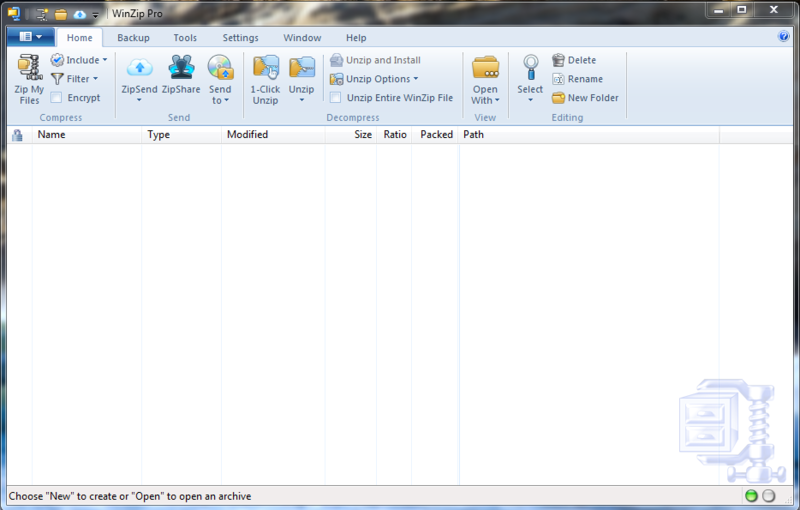Click the green status indicator light
The width and height of the screenshot is (800, 510).
751,496
